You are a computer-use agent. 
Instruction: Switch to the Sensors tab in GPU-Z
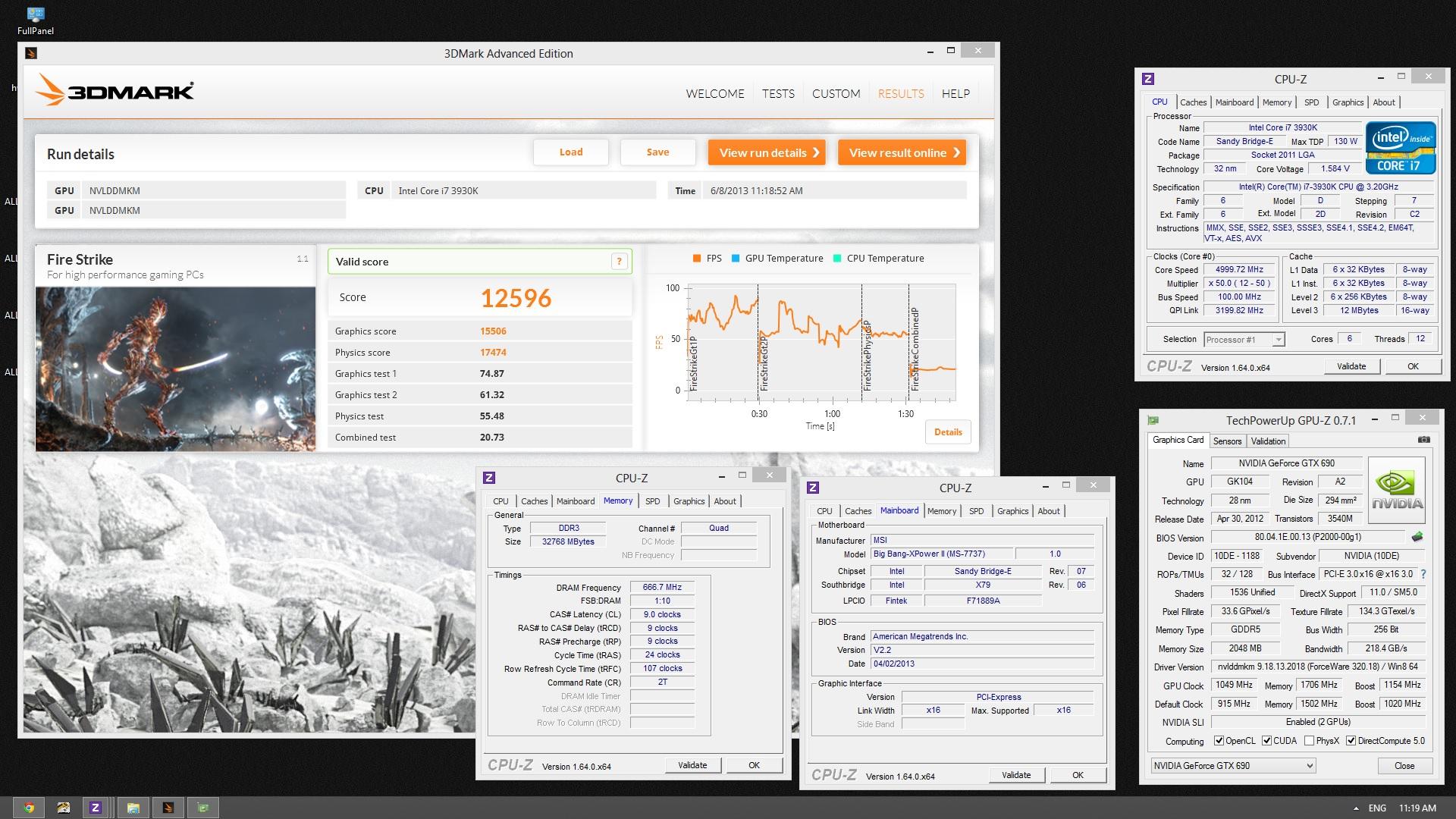click(x=1227, y=441)
